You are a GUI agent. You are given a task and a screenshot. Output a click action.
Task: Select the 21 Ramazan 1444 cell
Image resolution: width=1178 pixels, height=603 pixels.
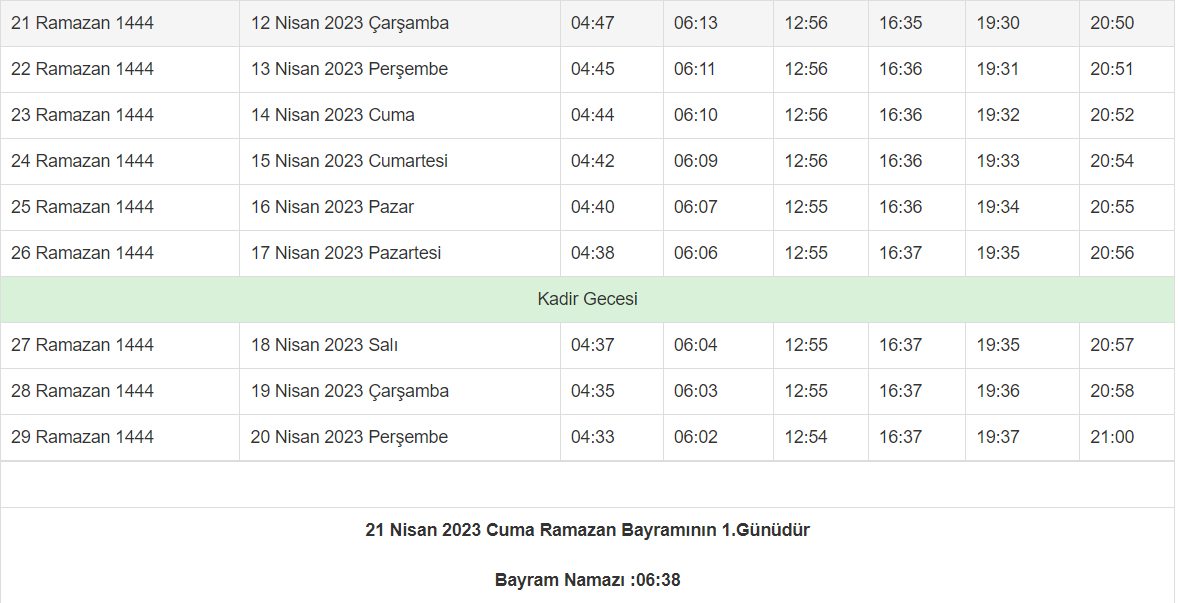[x=82, y=23]
